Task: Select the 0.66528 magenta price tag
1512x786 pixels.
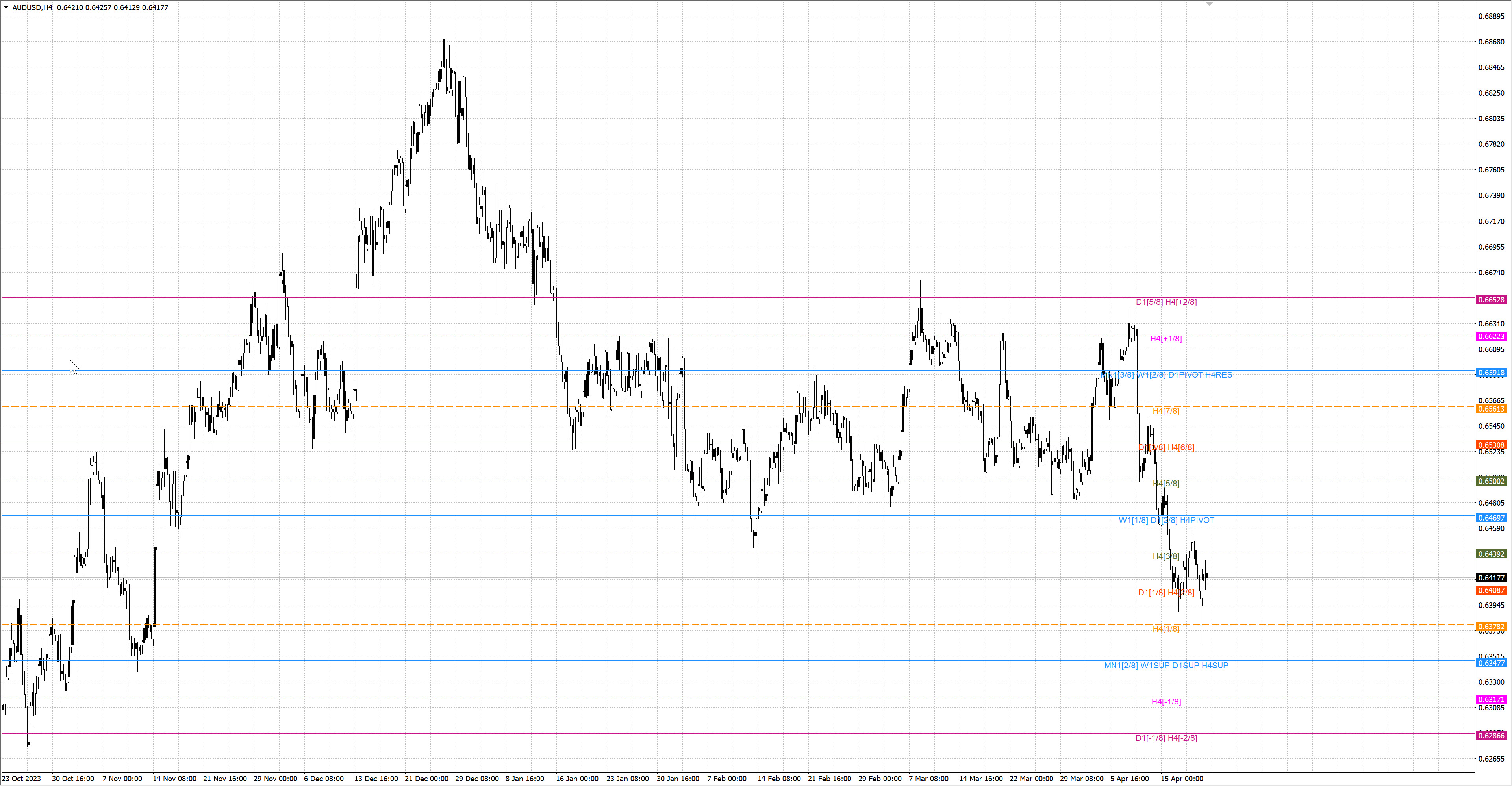Action: click(x=1491, y=300)
